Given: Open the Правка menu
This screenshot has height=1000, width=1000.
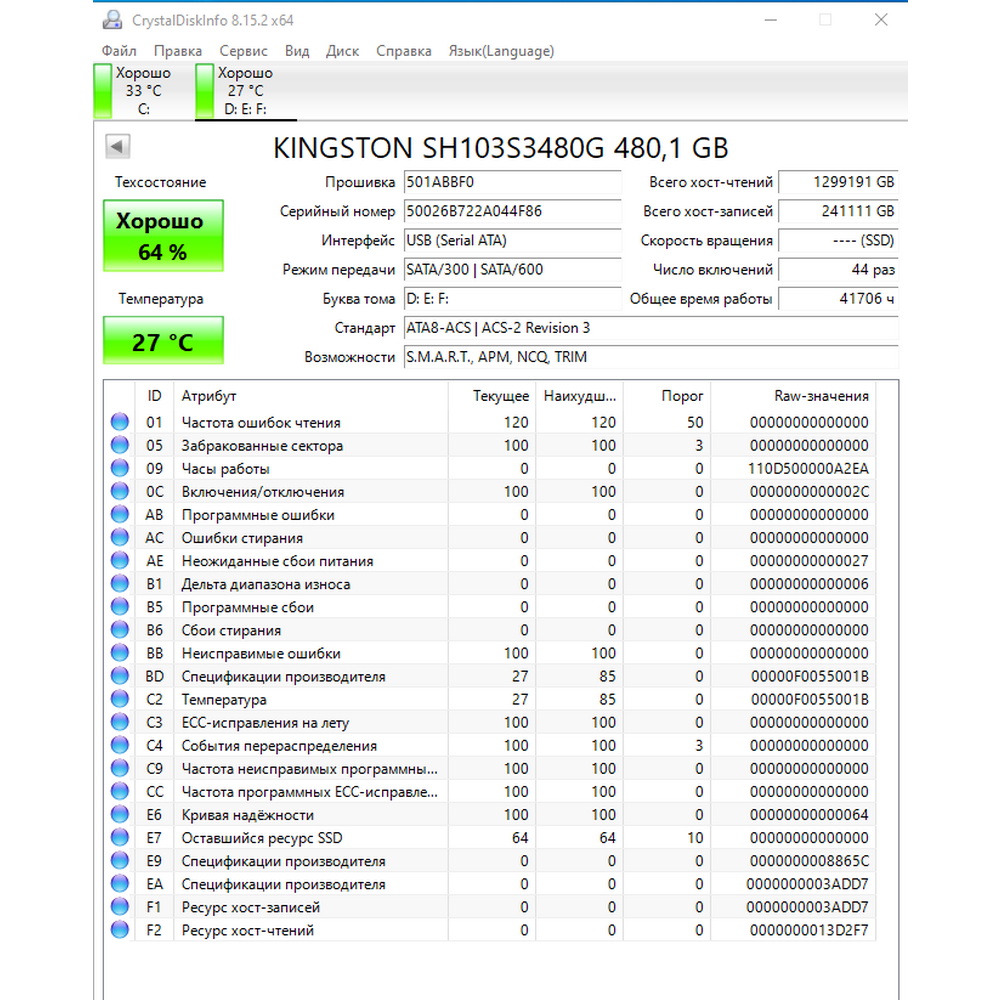Looking at the screenshot, I should coord(178,50).
